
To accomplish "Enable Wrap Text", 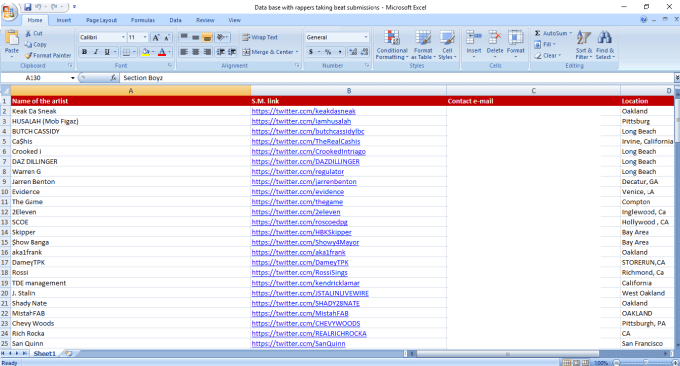I will tap(260, 37).
